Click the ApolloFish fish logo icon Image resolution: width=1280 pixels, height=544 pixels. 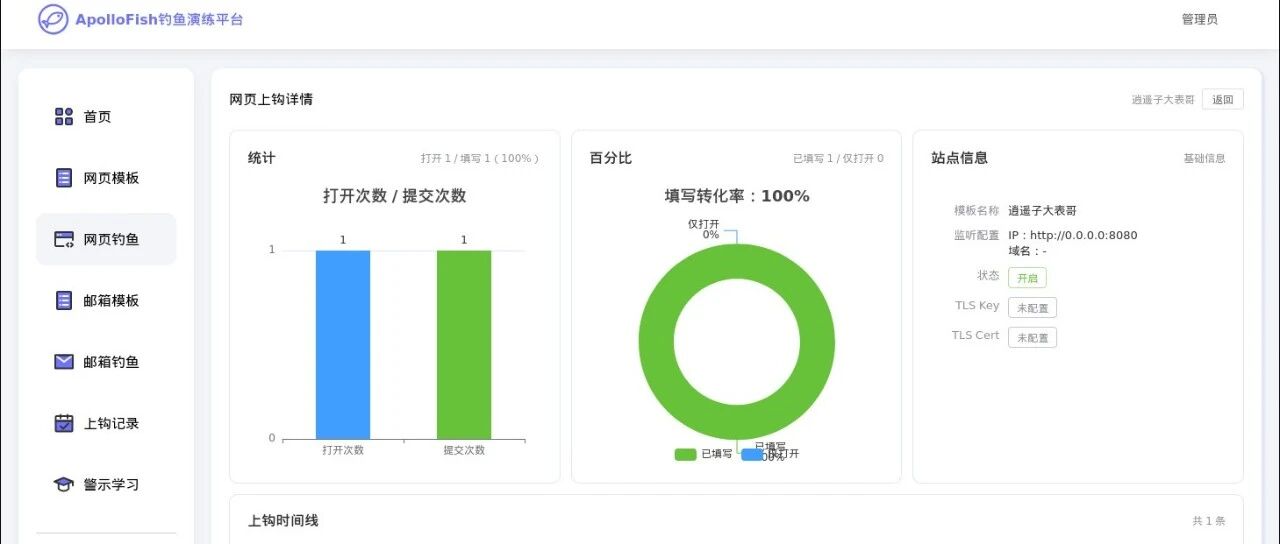53,19
